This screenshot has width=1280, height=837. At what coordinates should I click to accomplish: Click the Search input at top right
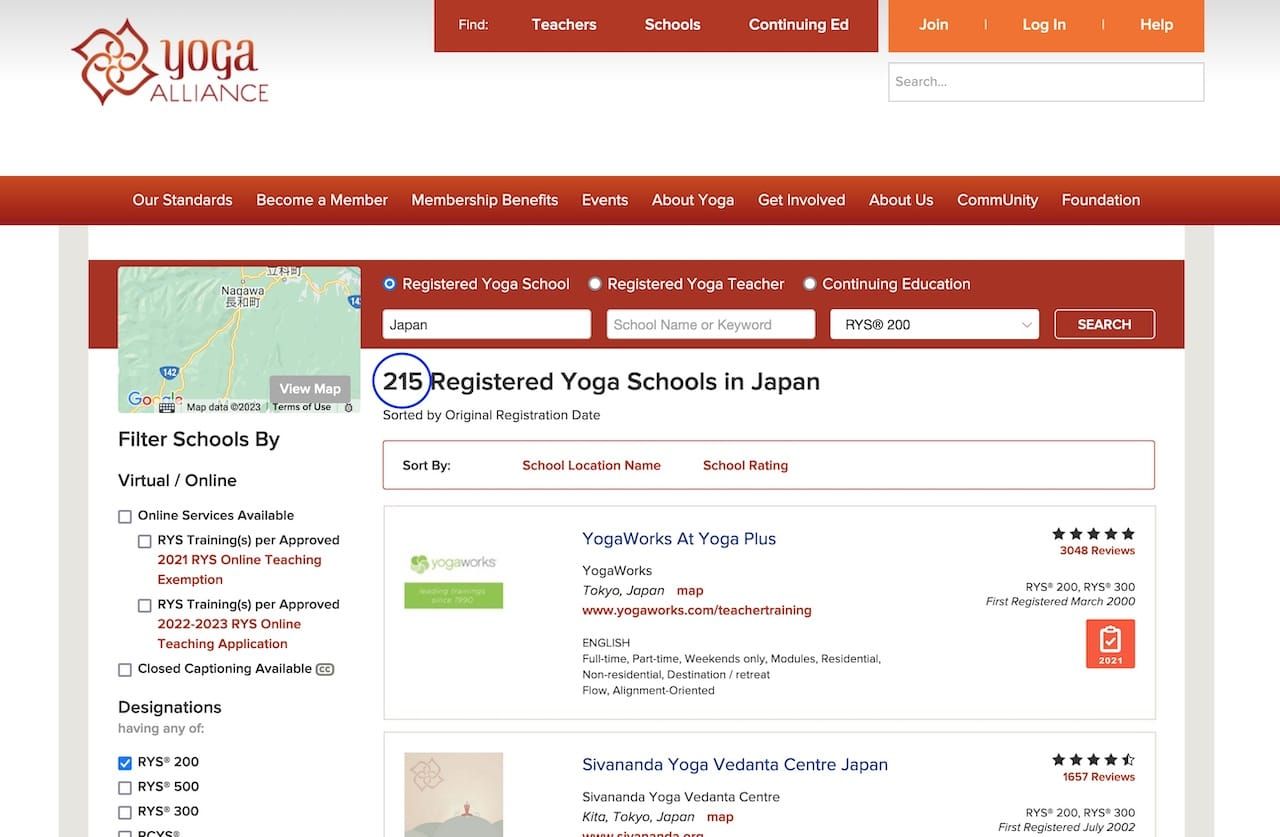(1045, 81)
